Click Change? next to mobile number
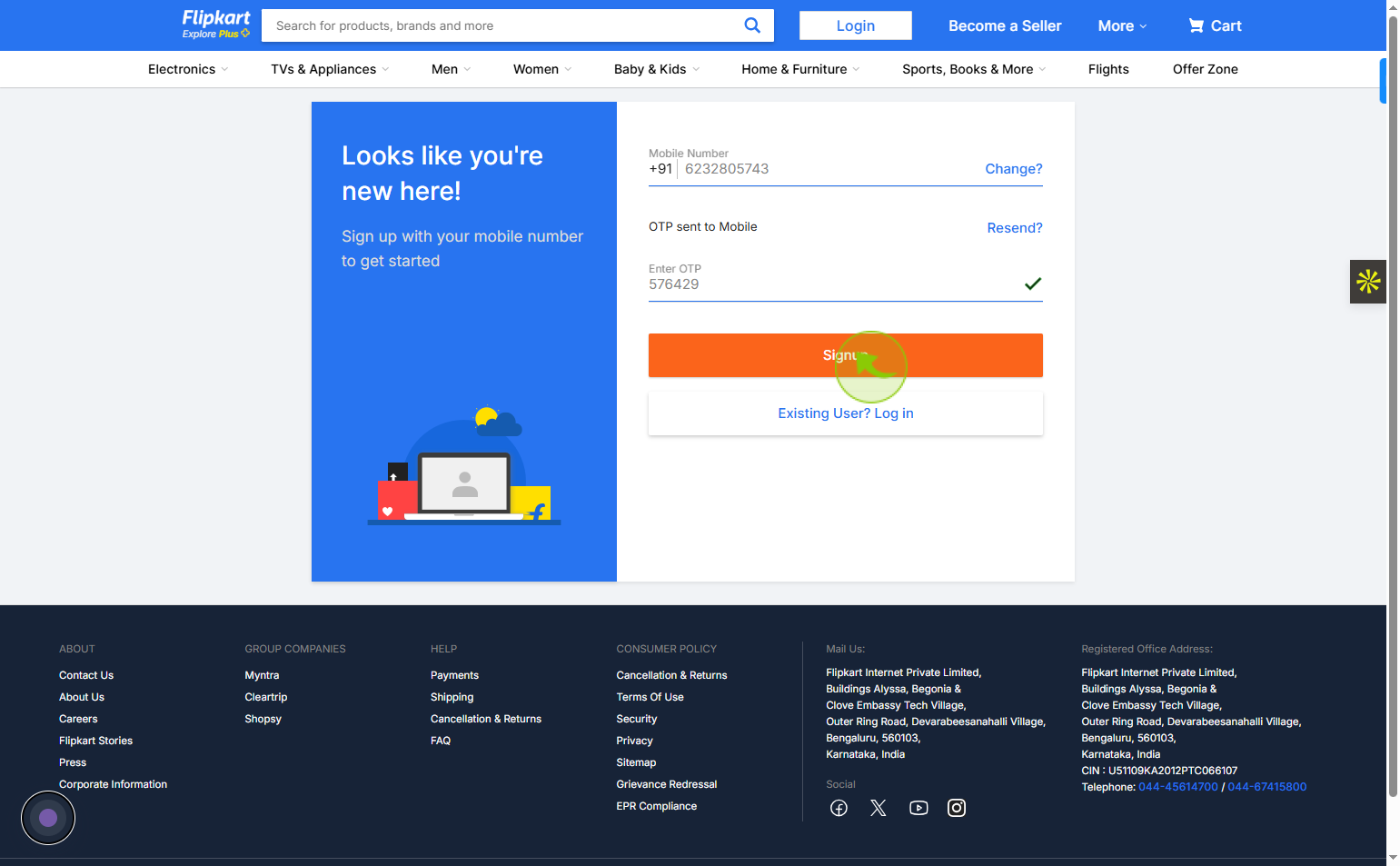Viewport: 1400px width, 866px height. 1014,169
